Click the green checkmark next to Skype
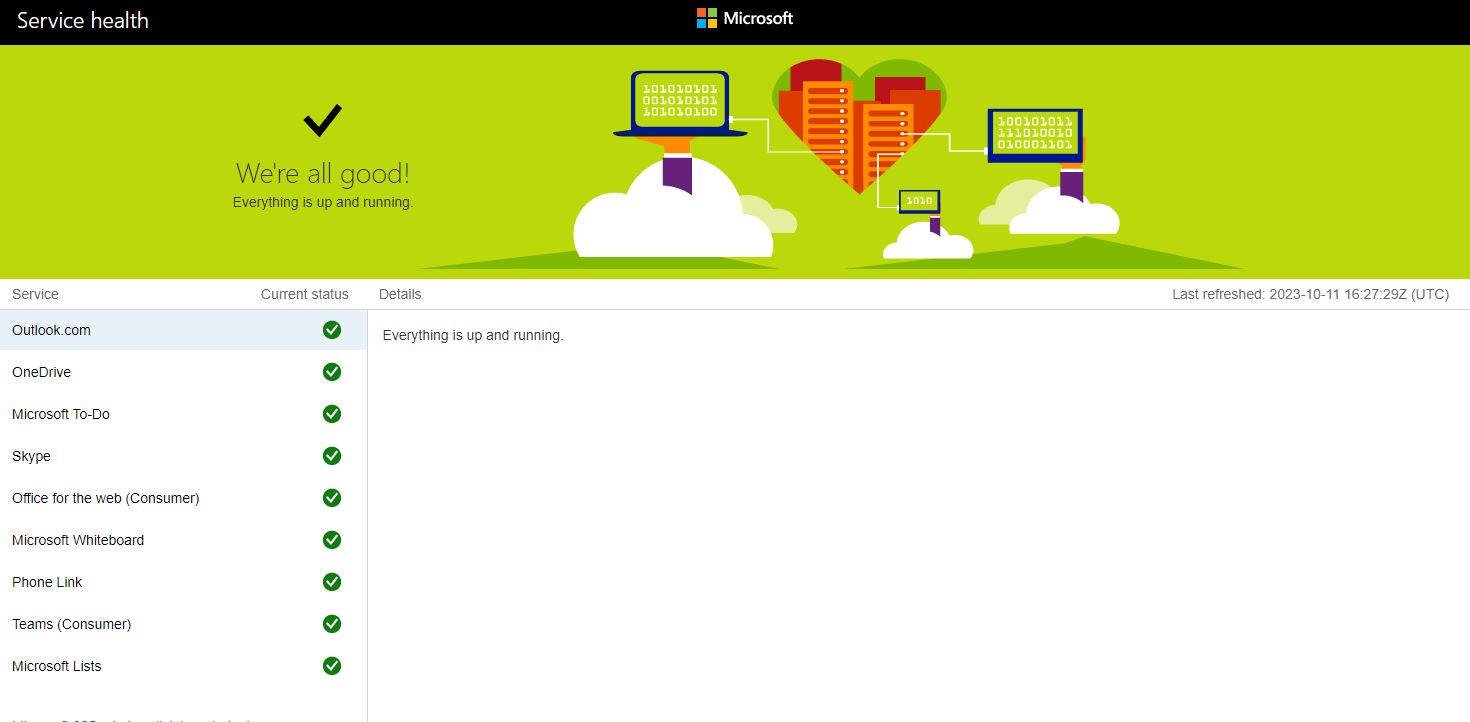The image size is (1470, 722). pyautogui.click(x=331, y=455)
